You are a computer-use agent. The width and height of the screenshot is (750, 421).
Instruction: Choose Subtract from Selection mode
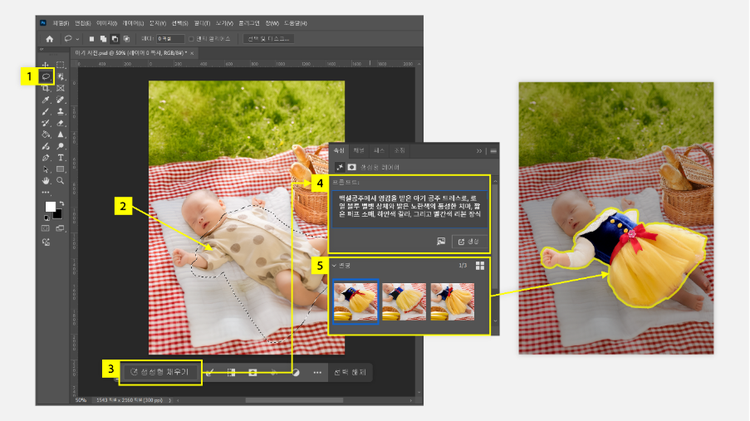(x=115, y=39)
